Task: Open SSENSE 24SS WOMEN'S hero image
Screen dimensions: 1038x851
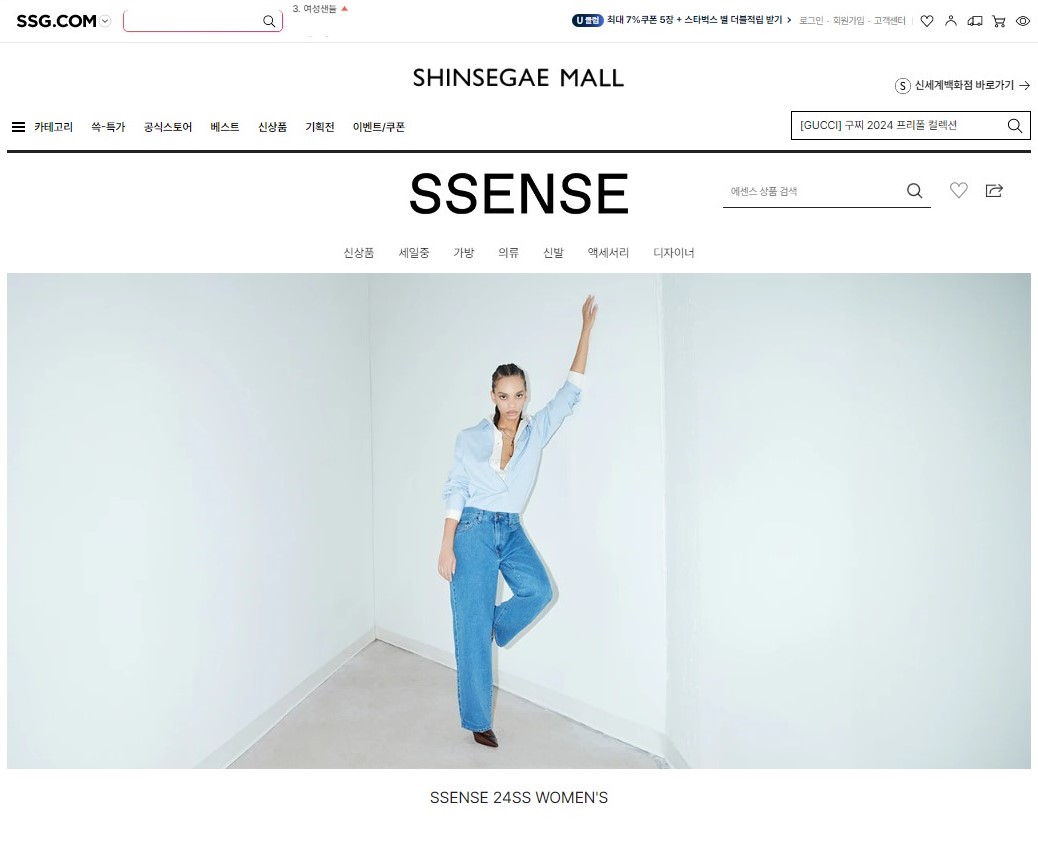Action: click(518, 521)
